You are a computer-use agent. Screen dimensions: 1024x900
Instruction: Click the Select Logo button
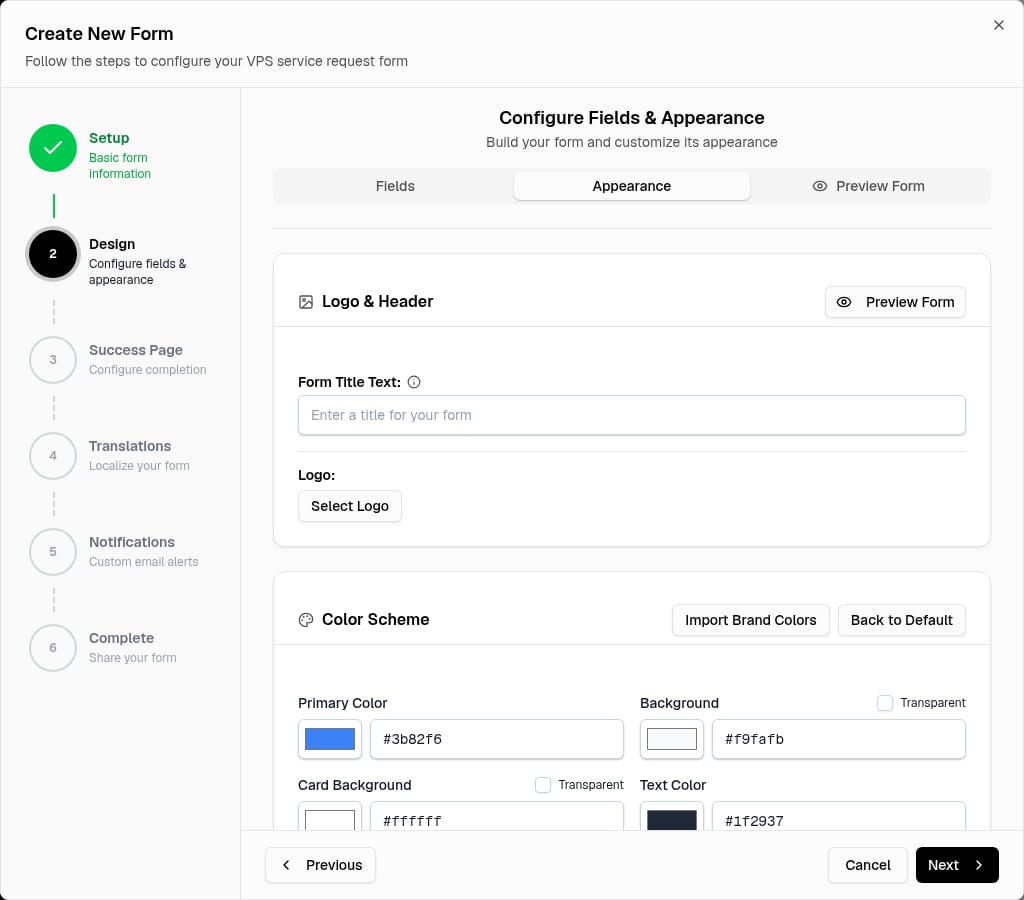[350, 506]
